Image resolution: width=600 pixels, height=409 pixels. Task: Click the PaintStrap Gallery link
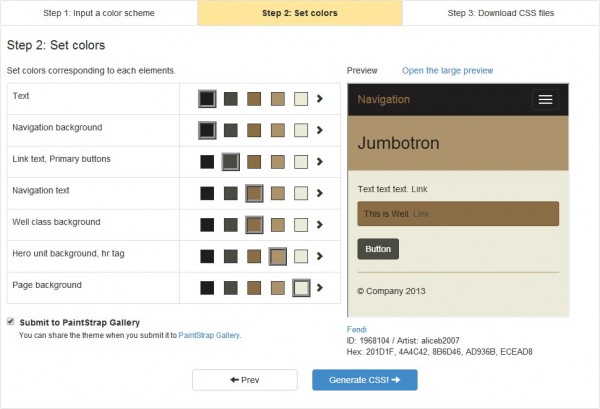(209, 336)
